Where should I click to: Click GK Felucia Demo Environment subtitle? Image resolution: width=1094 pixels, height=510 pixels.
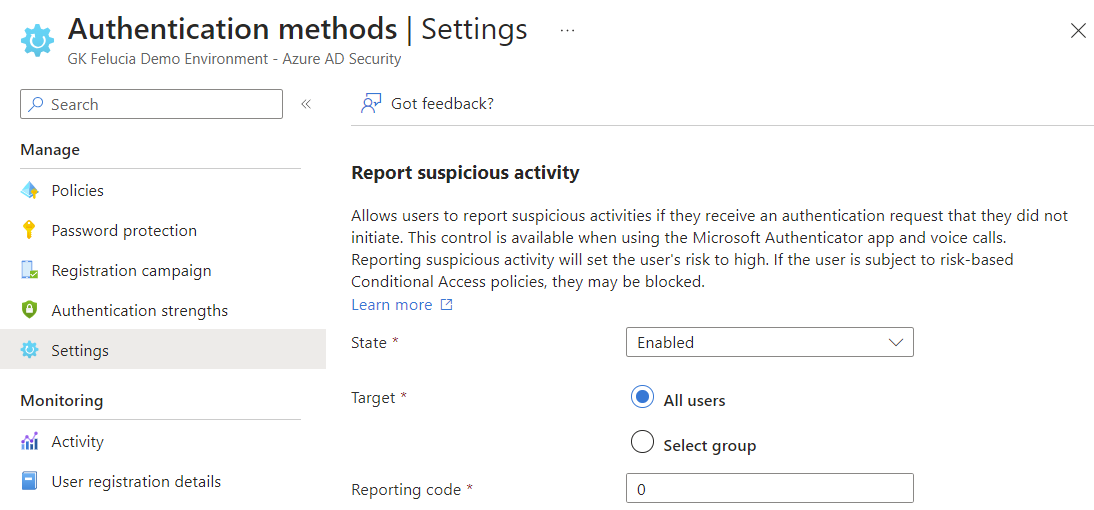tap(234, 59)
